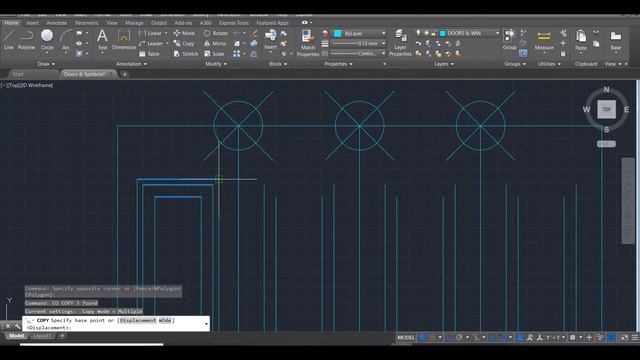Click the Linear dimension tool
The height and width of the screenshot is (360, 640).
click(x=151, y=33)
